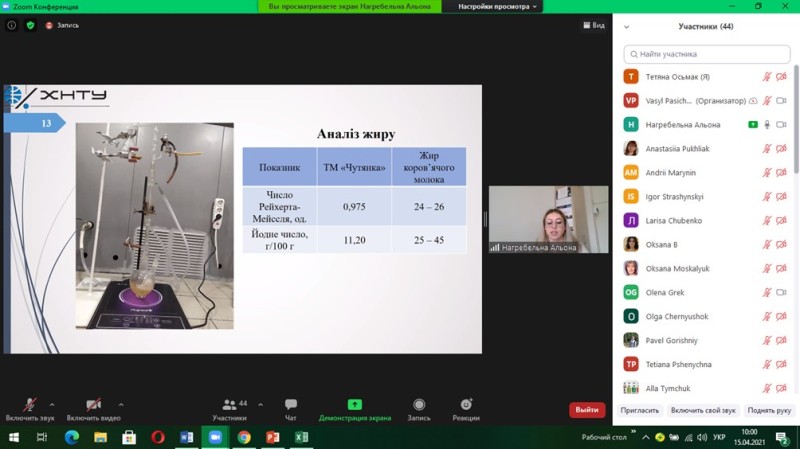800x449 pixels.
Task: Start camera with Включить видео
Action: [93, 410]
